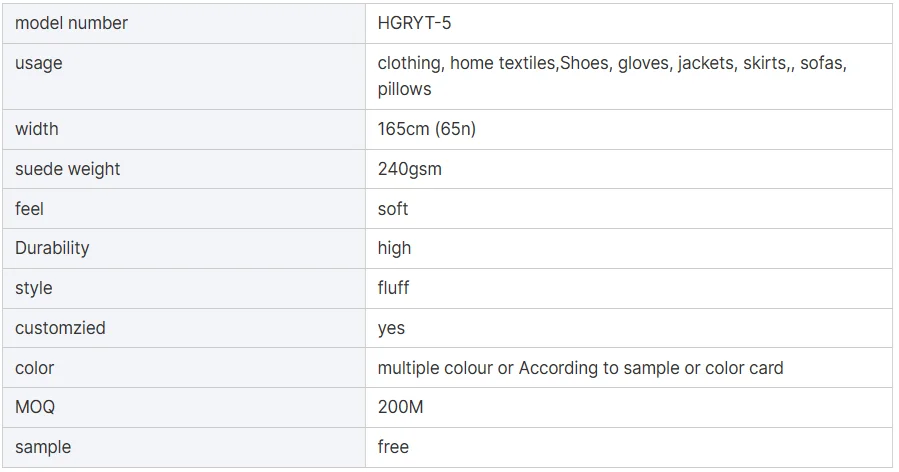Viewport: 899px width, 472px height.
Task: Click the "Durability" row label
Action: [52, 248]
